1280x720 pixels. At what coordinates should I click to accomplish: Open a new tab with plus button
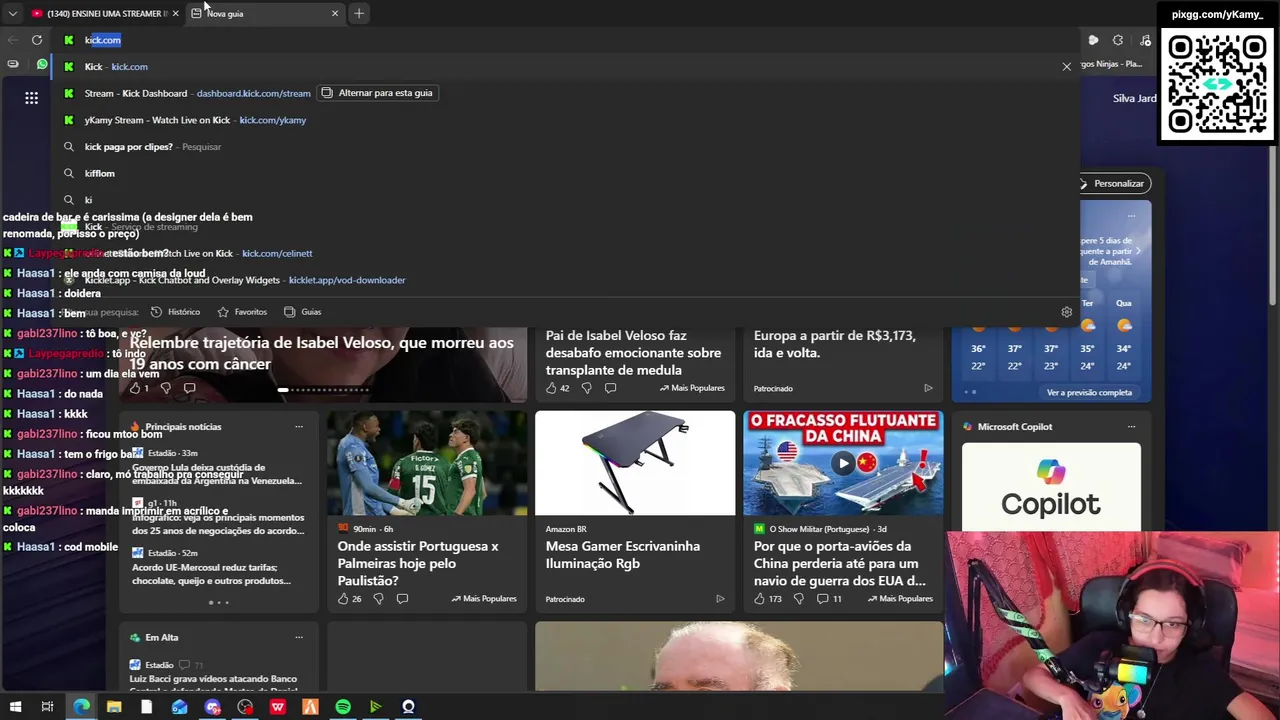click(359, 13)
